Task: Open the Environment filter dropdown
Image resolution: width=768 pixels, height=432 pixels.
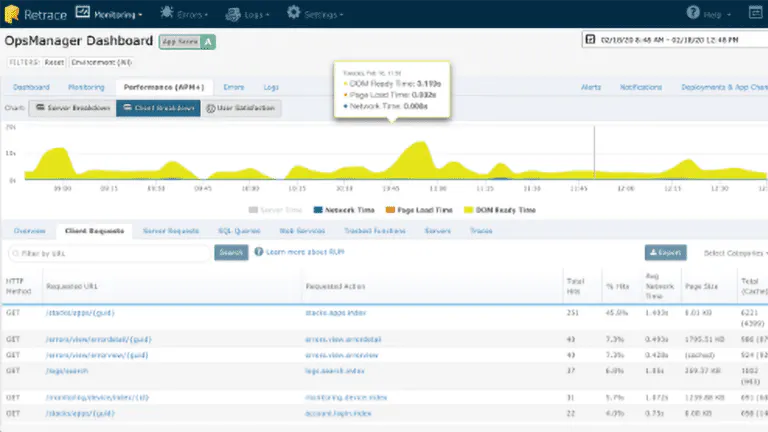Action: coord(101,62)
